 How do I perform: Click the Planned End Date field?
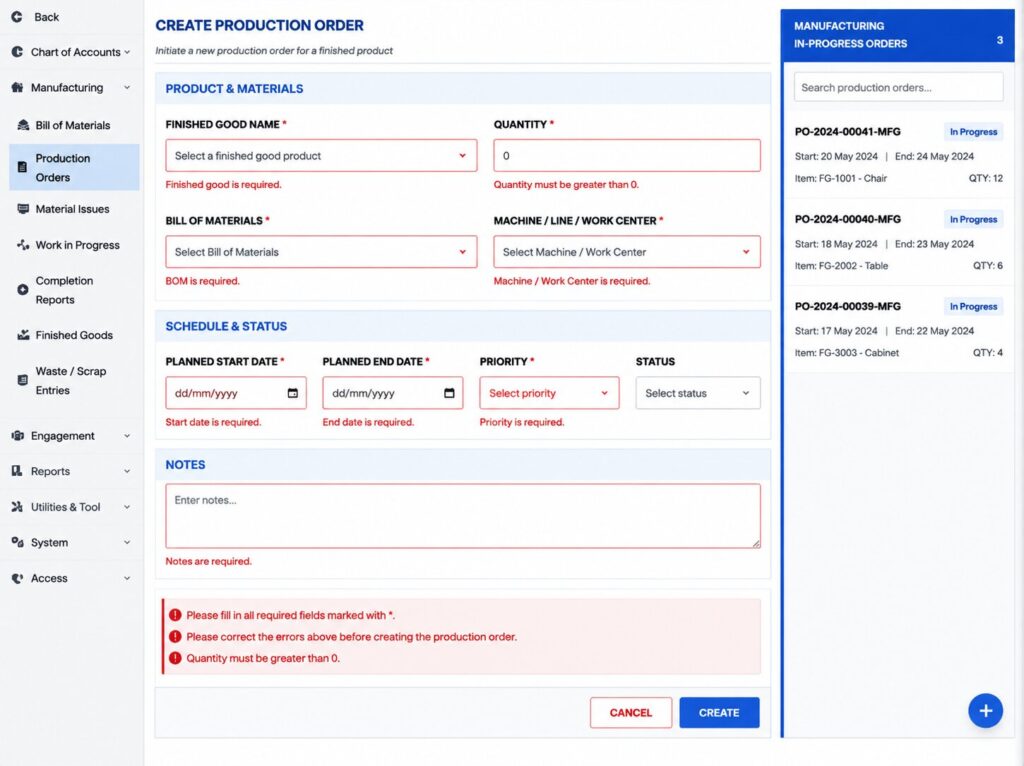[x=392, y=393]
